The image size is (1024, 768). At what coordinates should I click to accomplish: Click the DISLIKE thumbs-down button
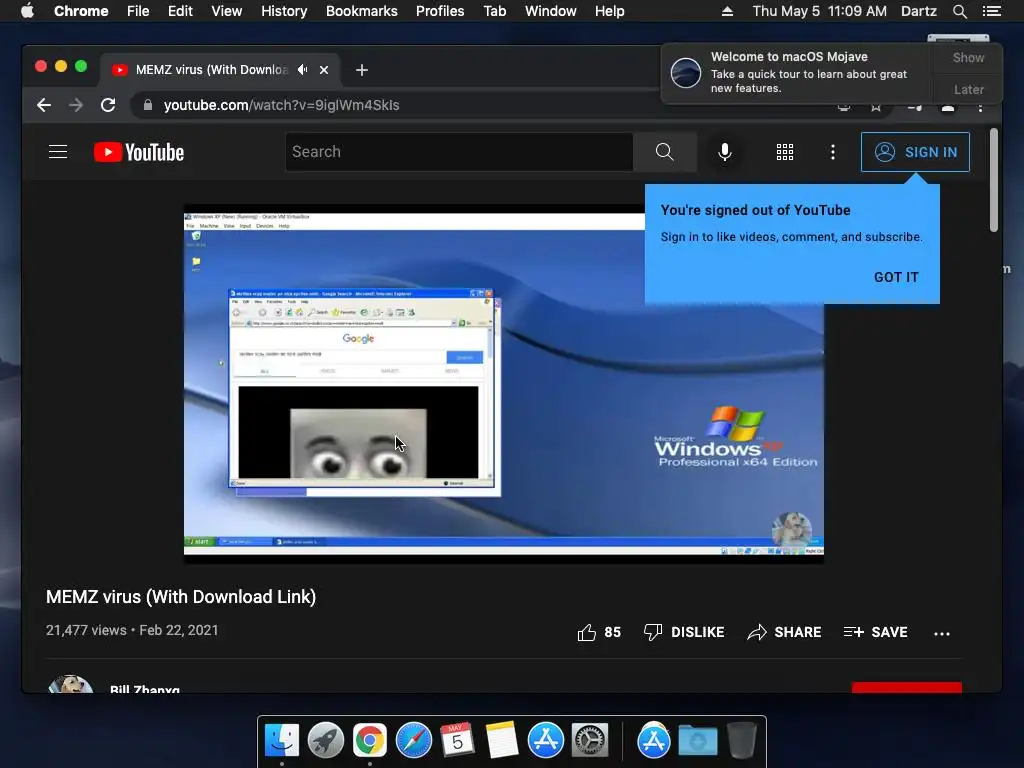point(684,632)
